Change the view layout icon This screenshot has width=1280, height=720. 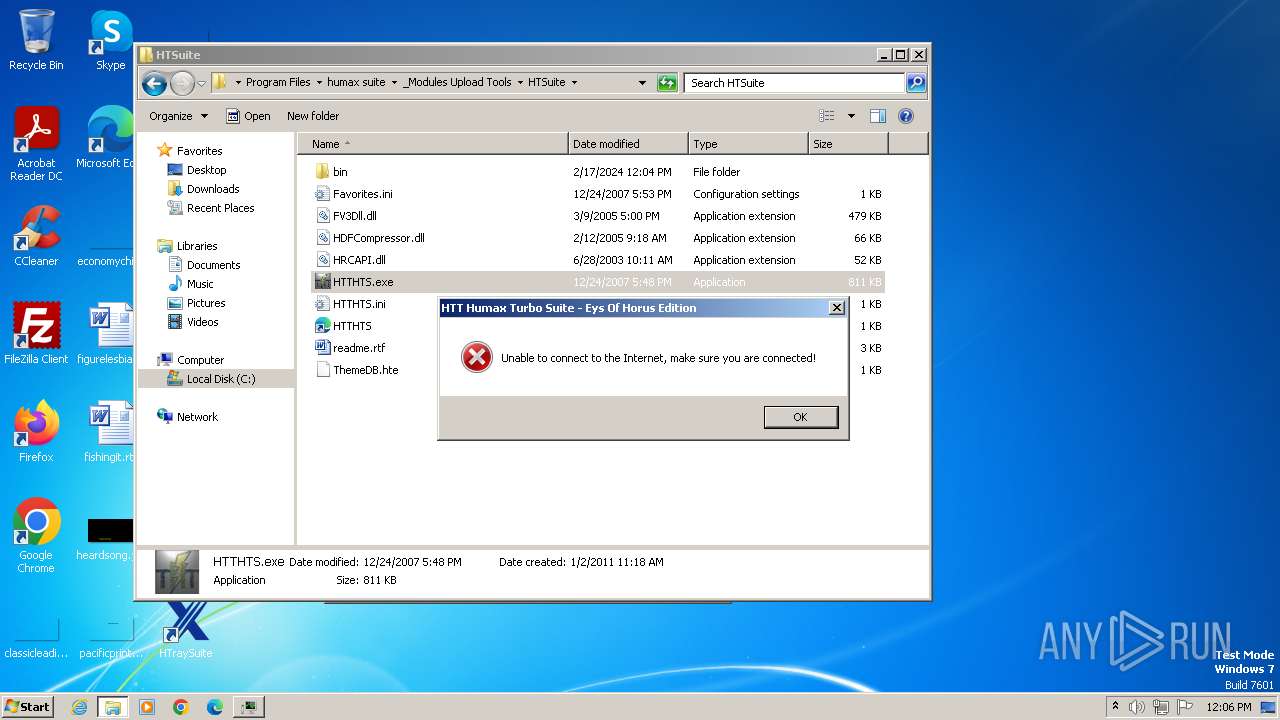827,116
